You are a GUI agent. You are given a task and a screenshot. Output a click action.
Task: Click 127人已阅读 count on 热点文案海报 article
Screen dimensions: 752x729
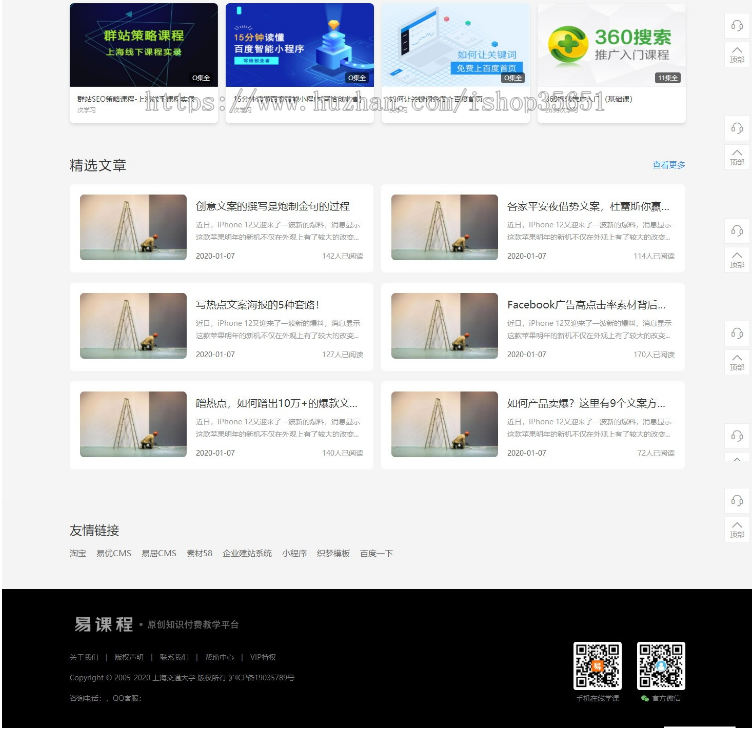point(342,354)
